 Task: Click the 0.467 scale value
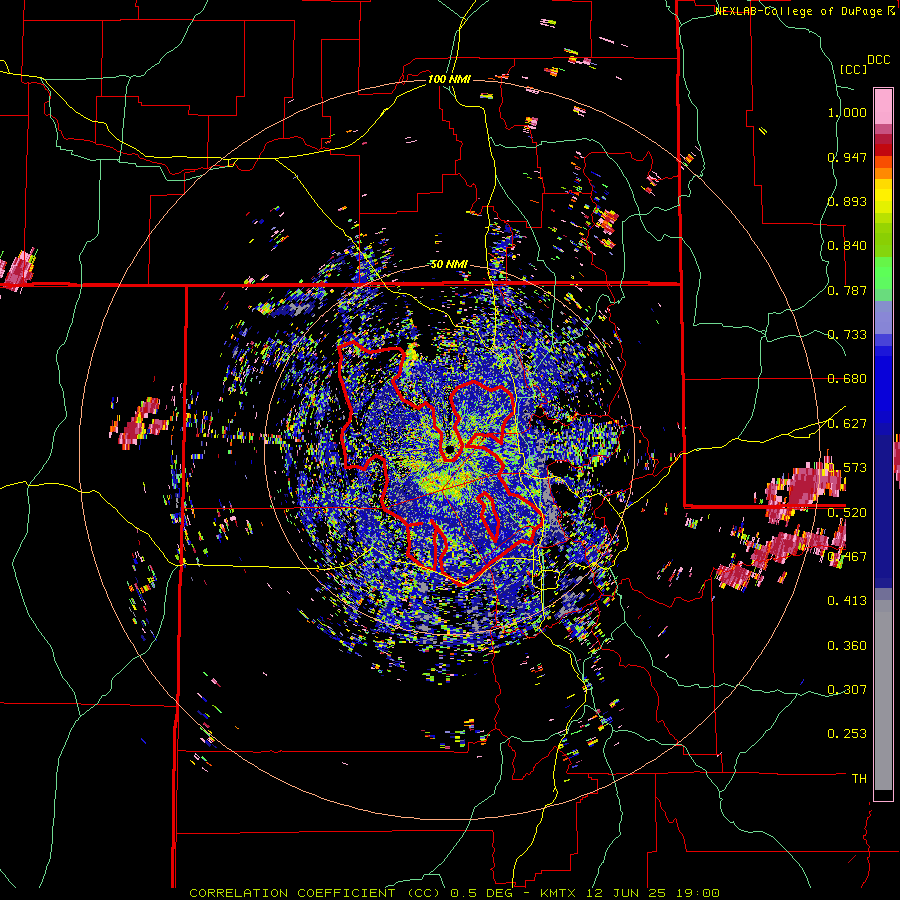(847, 556)
